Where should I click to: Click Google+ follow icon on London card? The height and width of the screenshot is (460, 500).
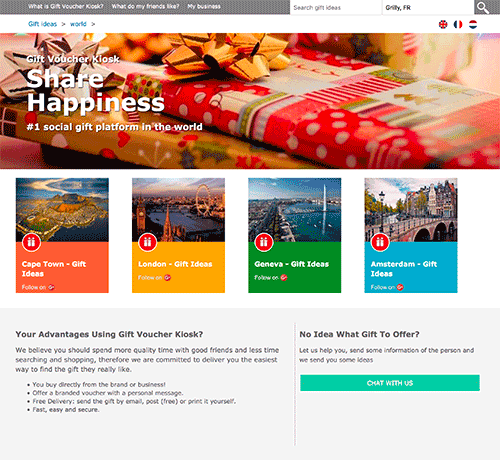167,277
